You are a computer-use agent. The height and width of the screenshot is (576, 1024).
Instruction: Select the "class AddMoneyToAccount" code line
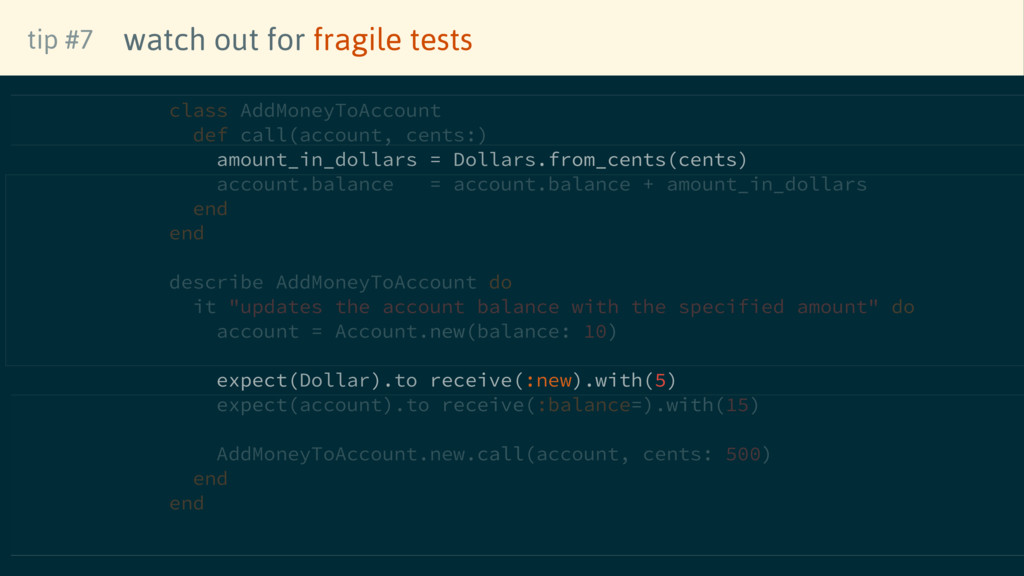pyautogui.click(x=305, y=110)
